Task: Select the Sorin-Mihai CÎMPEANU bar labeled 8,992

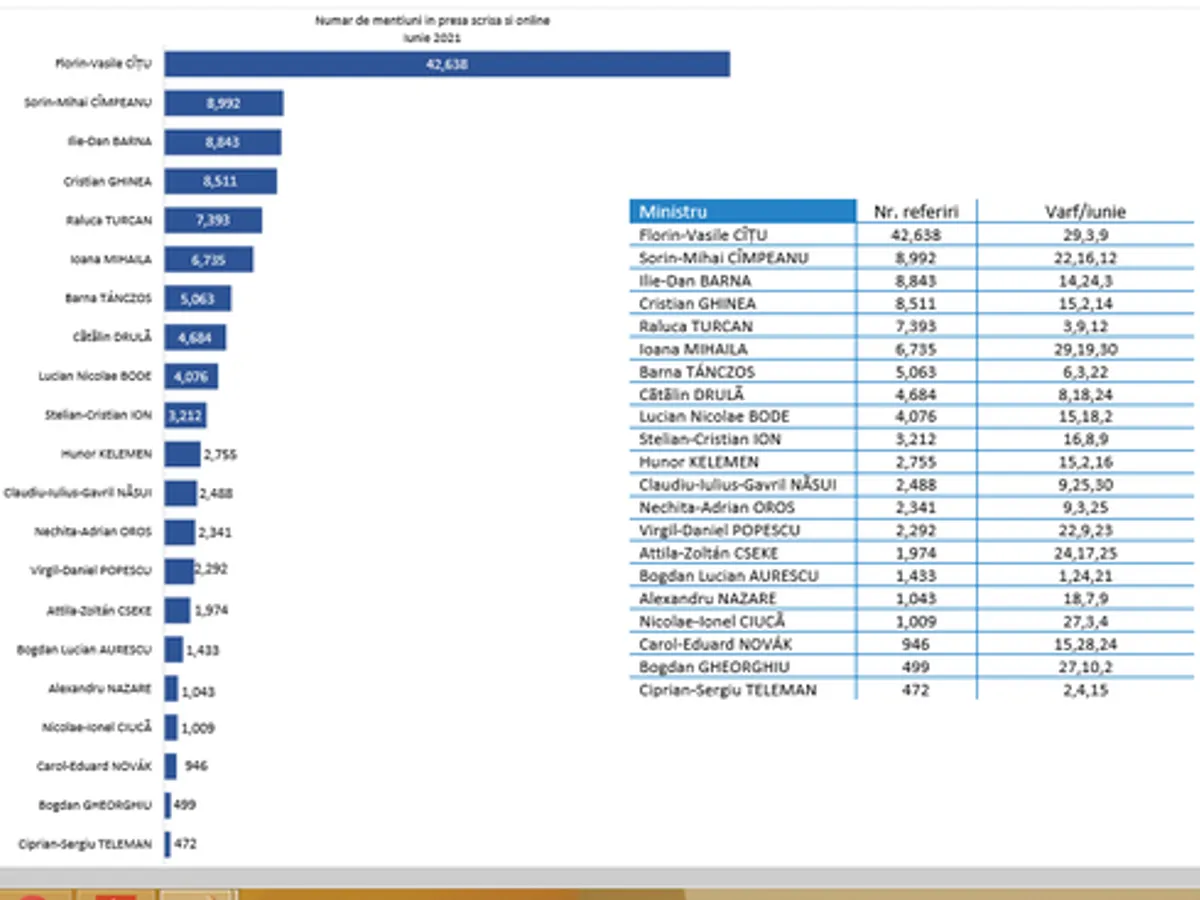Action: point(223,103)
